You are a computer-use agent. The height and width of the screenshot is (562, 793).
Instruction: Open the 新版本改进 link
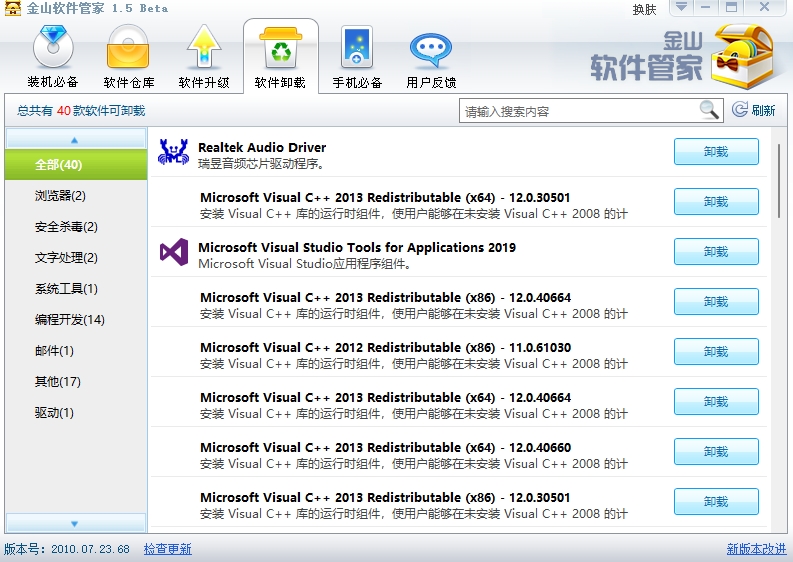[756, 549]
